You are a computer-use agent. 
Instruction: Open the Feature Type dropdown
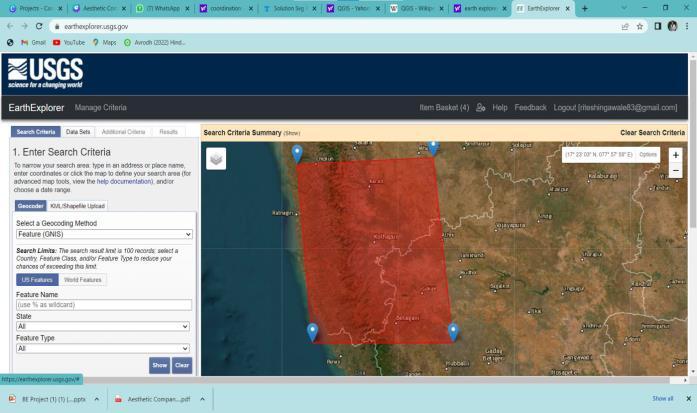tap(103, 349)
